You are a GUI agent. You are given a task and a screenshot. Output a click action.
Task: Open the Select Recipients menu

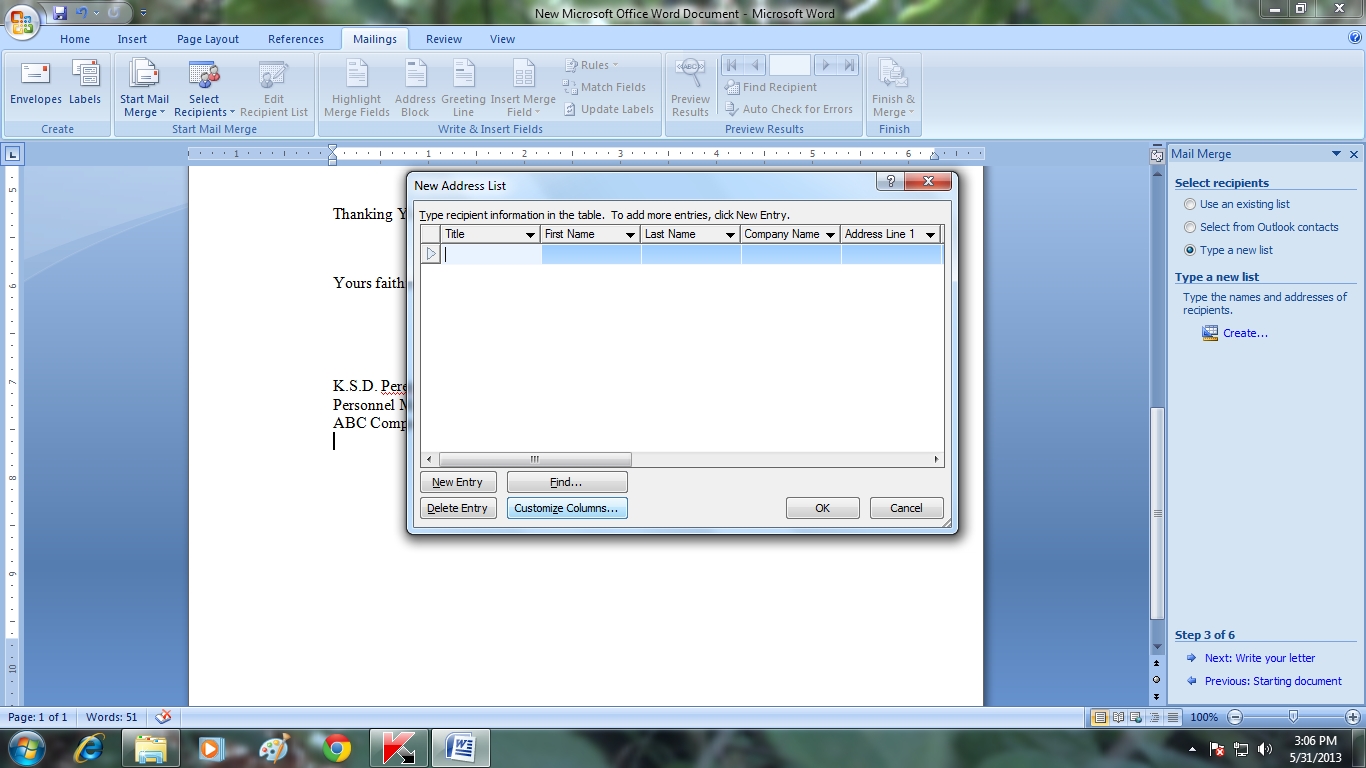(204, 88)
